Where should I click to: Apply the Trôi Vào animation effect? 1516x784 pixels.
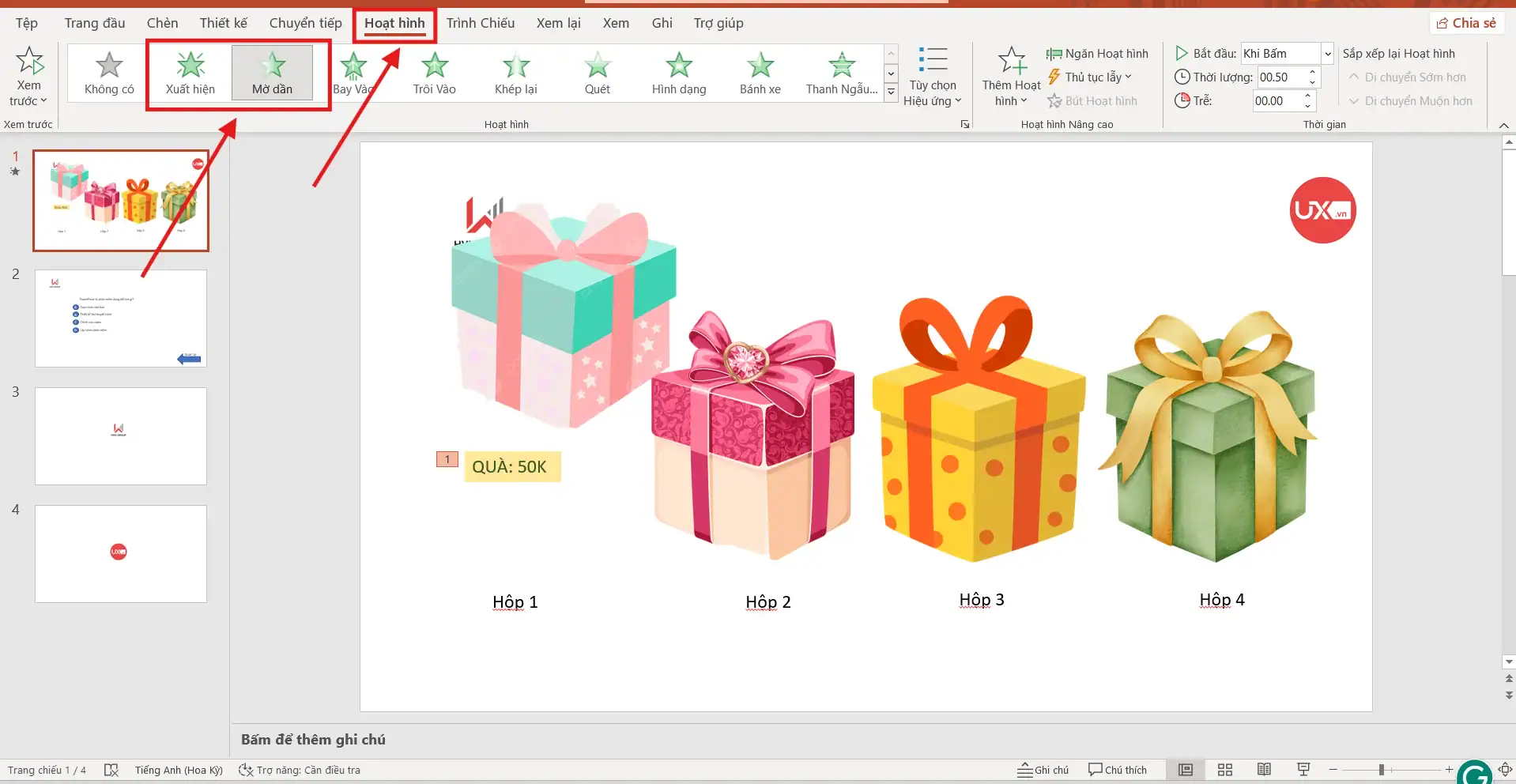pyautogui.click(x=434, y=73)
